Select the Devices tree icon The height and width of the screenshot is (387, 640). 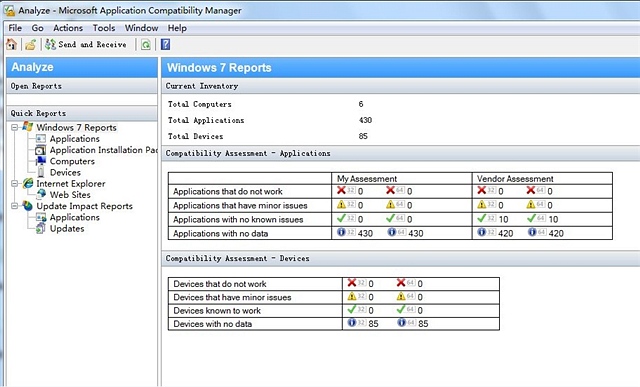coord(41,172)
